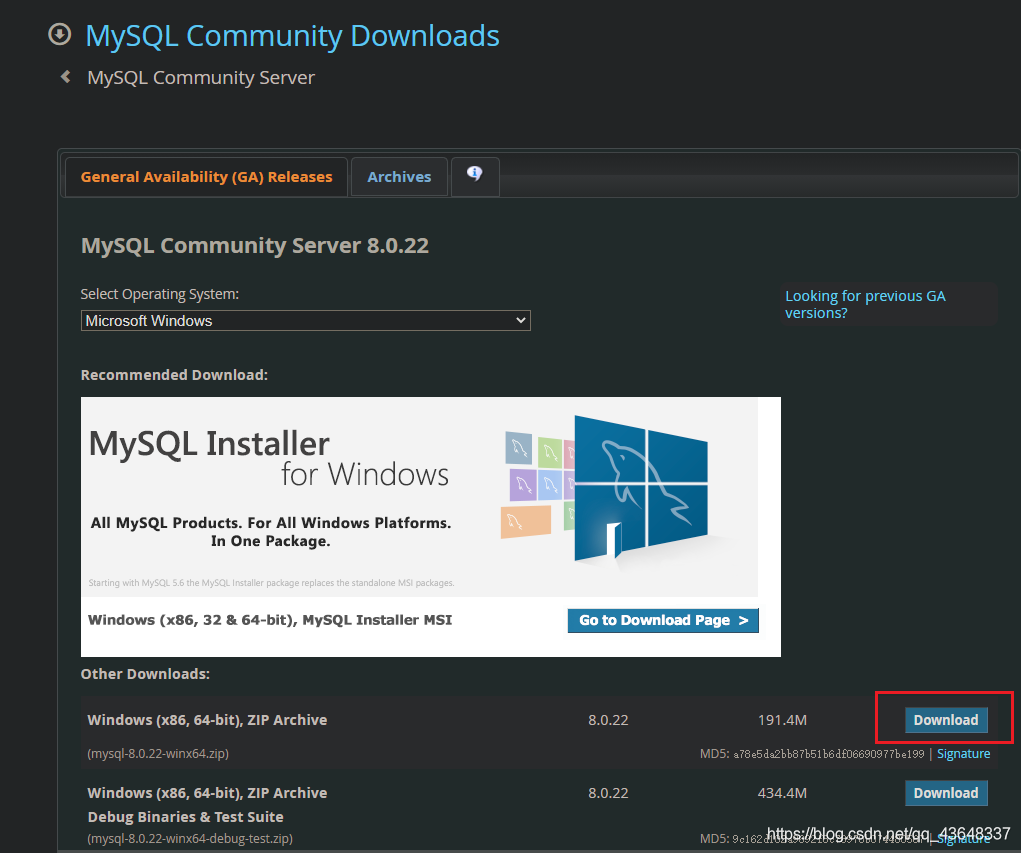Image resolution: width=1021 pixels, height=853 pixels.
Task: Open the information icon tab
Action: [475, 174]
